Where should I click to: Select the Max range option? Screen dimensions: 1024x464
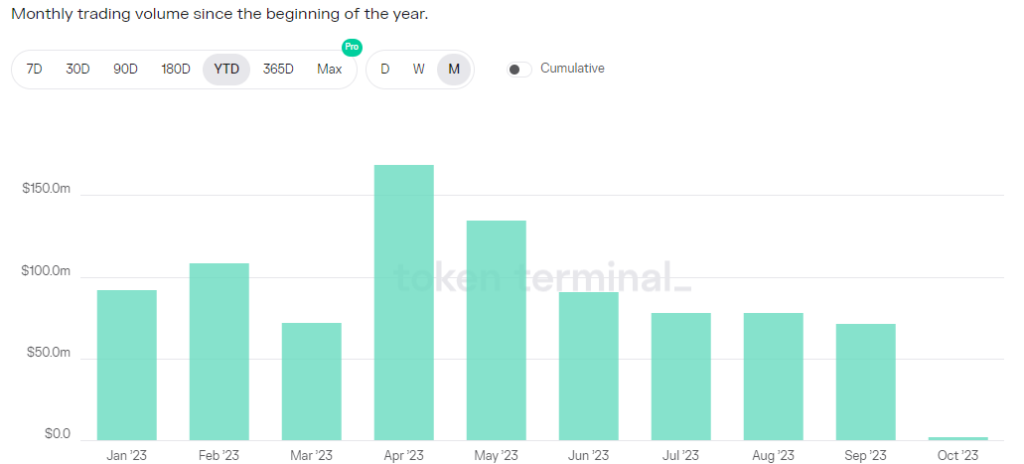(x=329, y=69)
